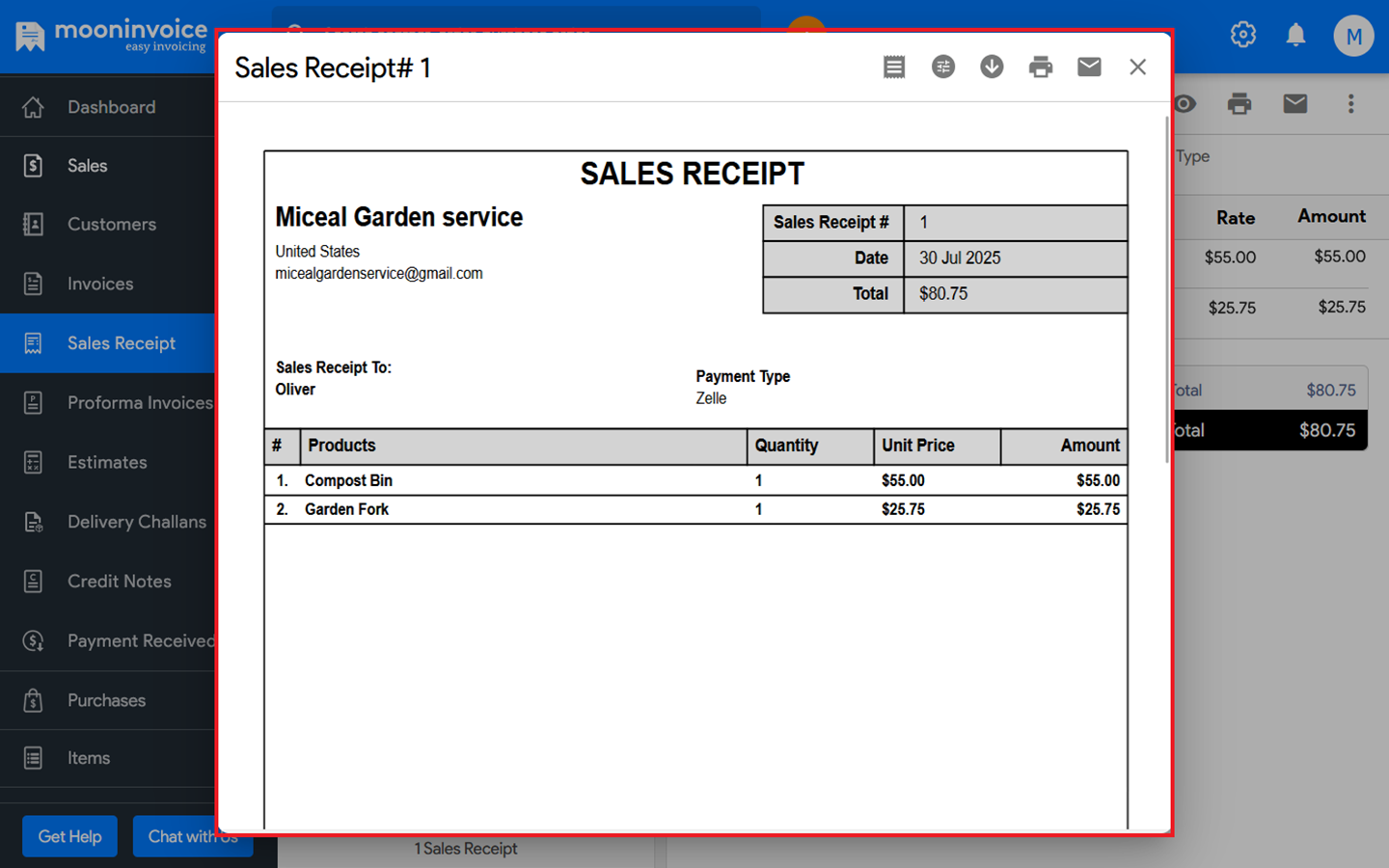Open Customers in the sidebar
The image size is (1389, 868).
tap(111, 225)
